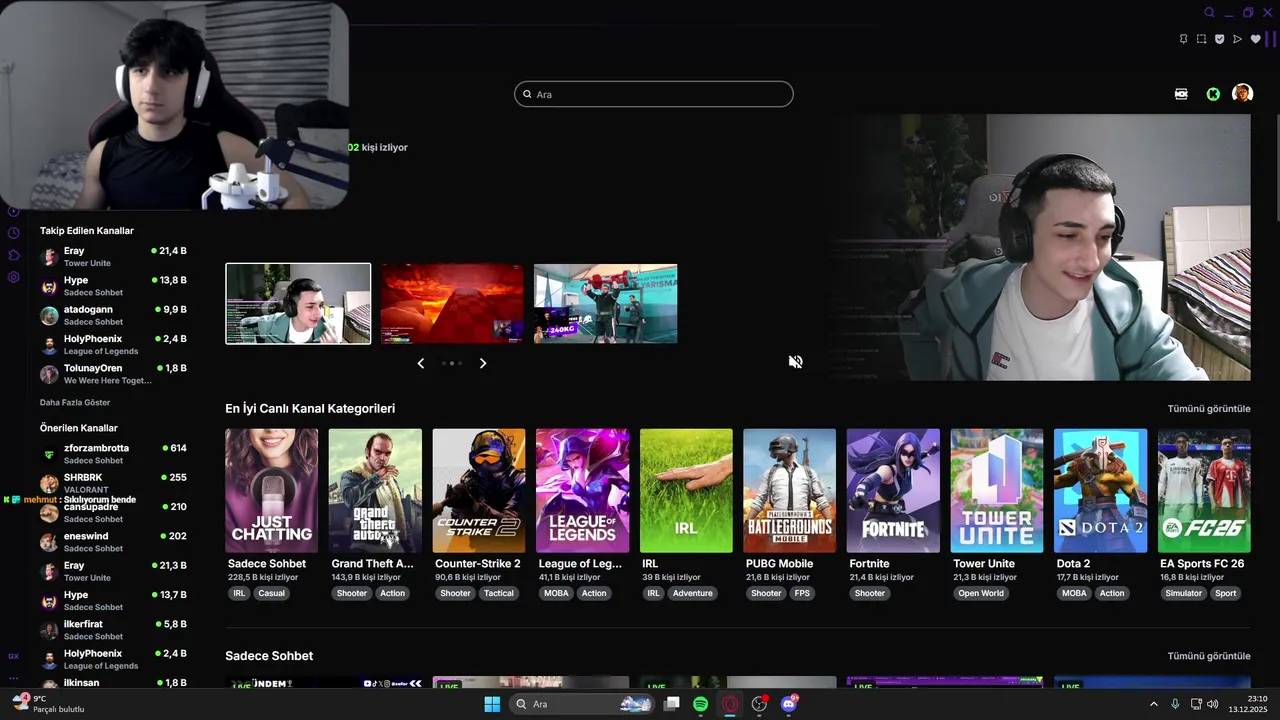The width and height of the screenshot is (1280, 720).
Task: Open the Opera GX history clock icon
Action: point(14,233)
